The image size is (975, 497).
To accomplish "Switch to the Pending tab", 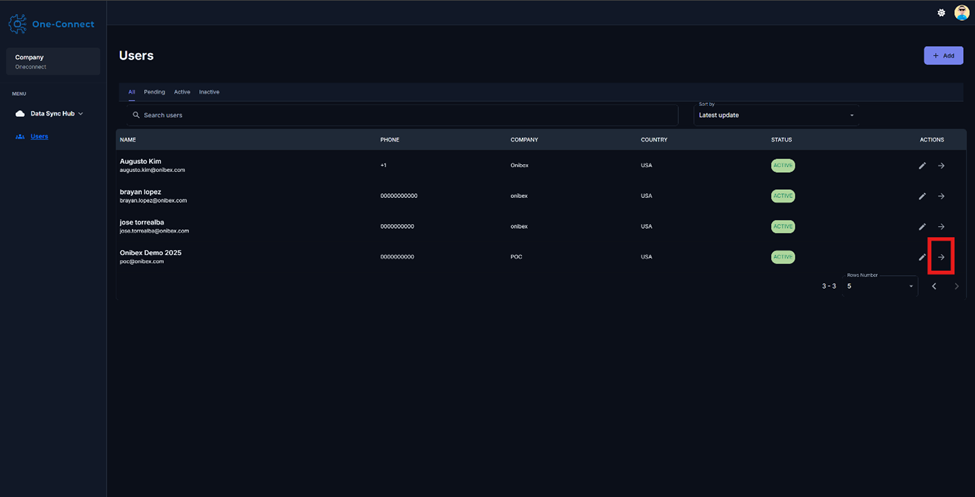I will (x=154, y=92).
